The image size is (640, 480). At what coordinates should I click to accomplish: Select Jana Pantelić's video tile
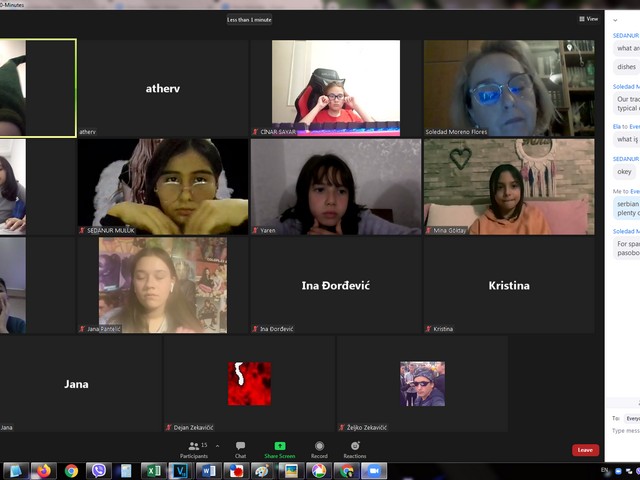coord(163,285)
